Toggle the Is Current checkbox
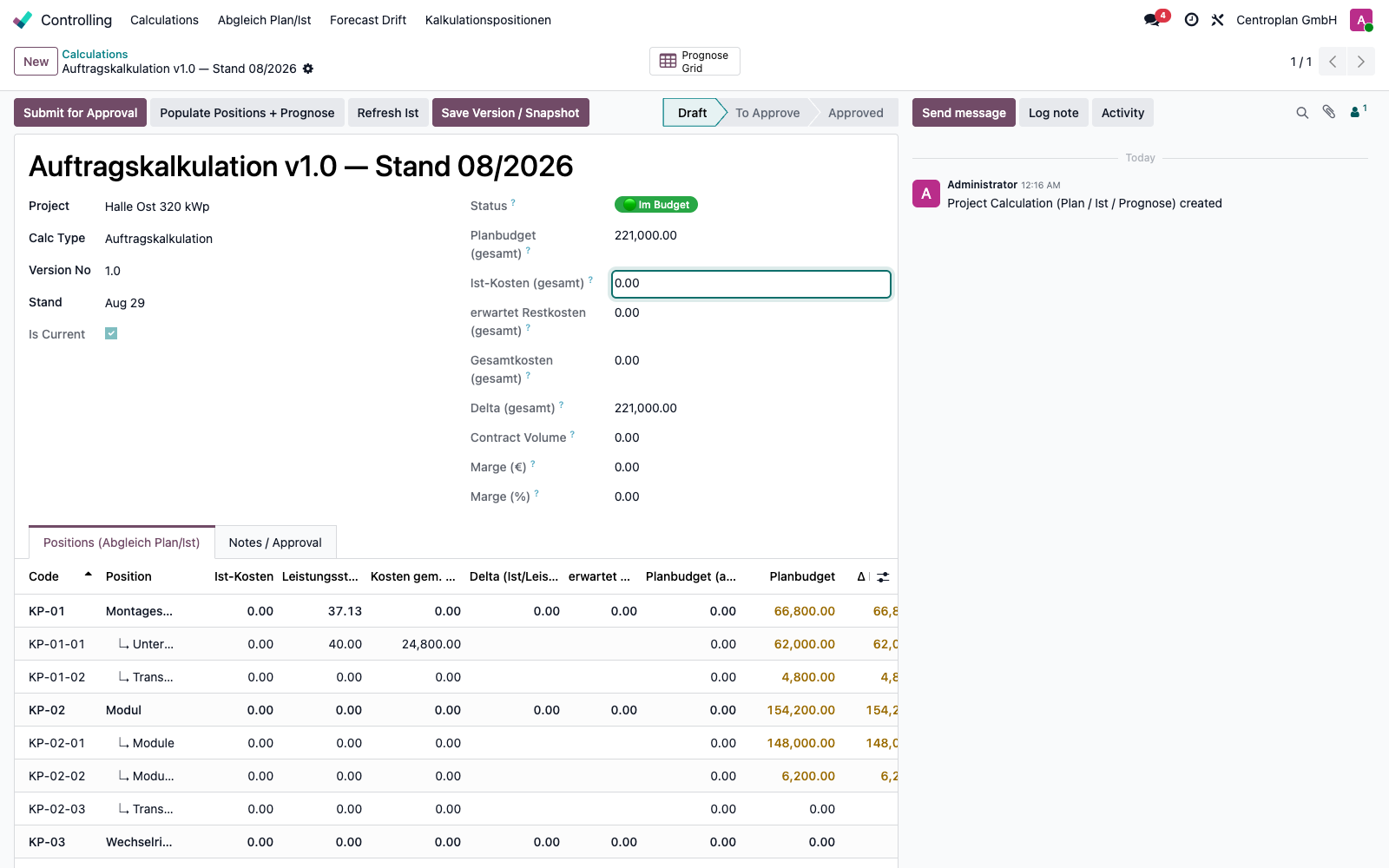 click(111, 333)
